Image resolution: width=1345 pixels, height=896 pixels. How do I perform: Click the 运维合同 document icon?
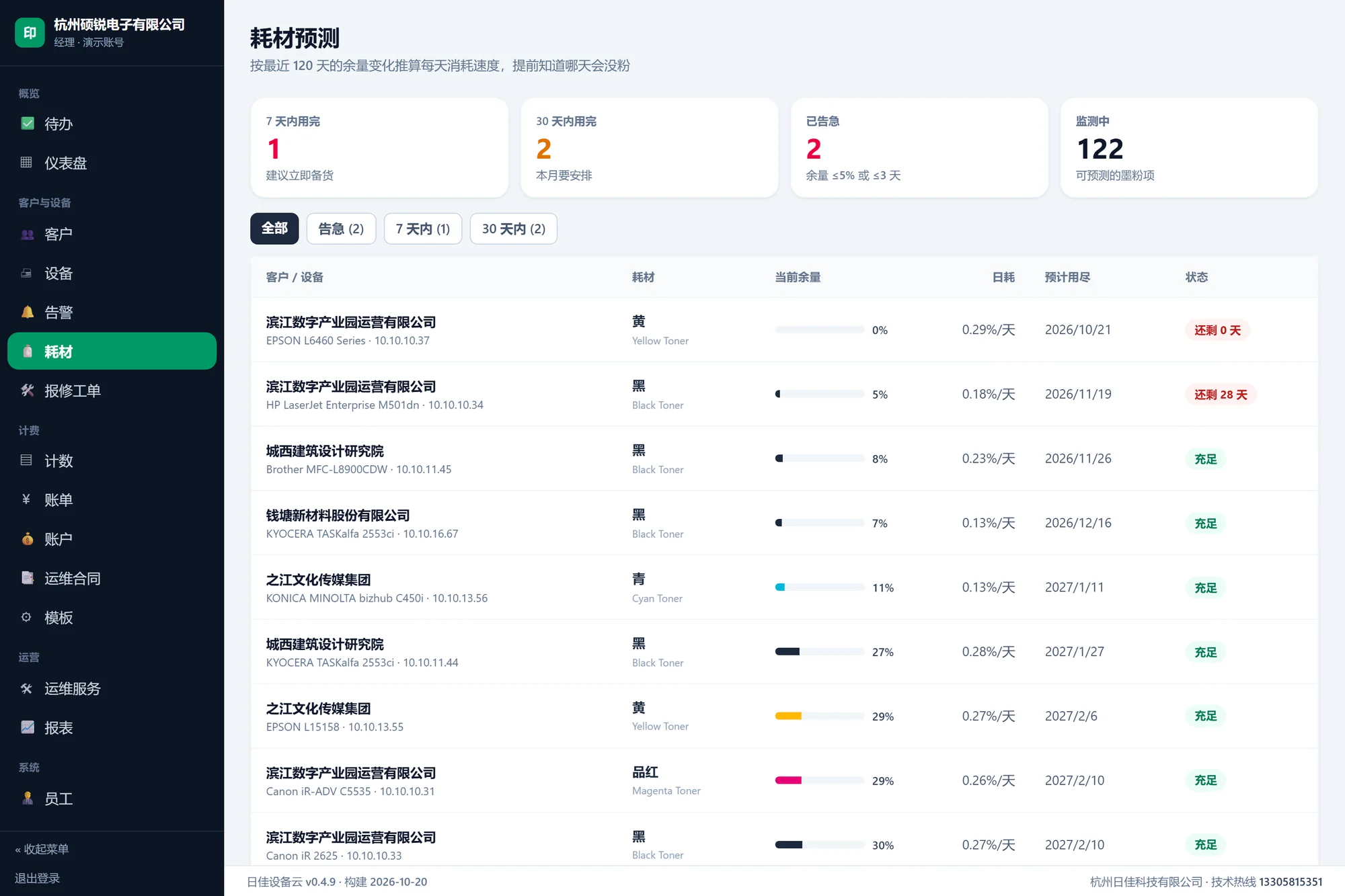(x=28, y=578)
